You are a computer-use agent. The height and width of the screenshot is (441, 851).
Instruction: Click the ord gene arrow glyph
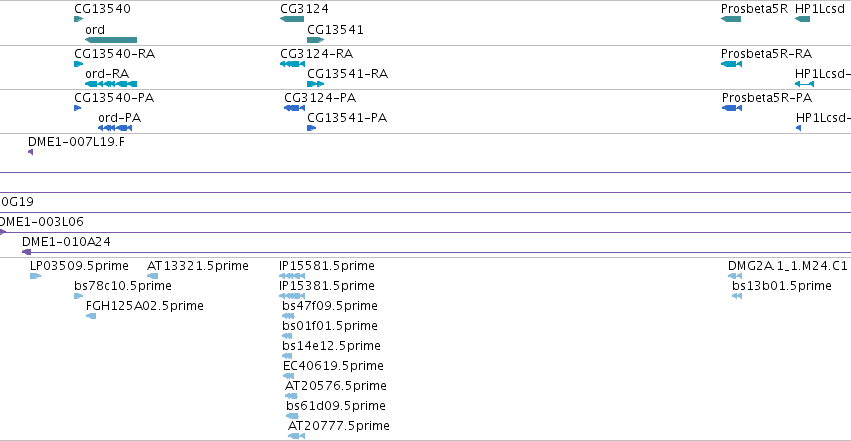111,40
